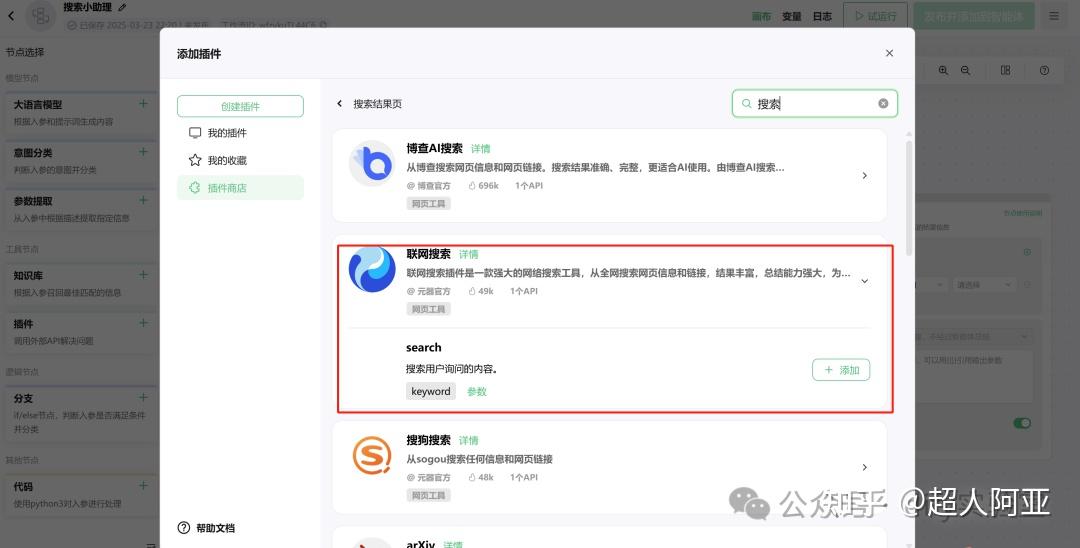Click the 创建插件 button

click(240, 106)
